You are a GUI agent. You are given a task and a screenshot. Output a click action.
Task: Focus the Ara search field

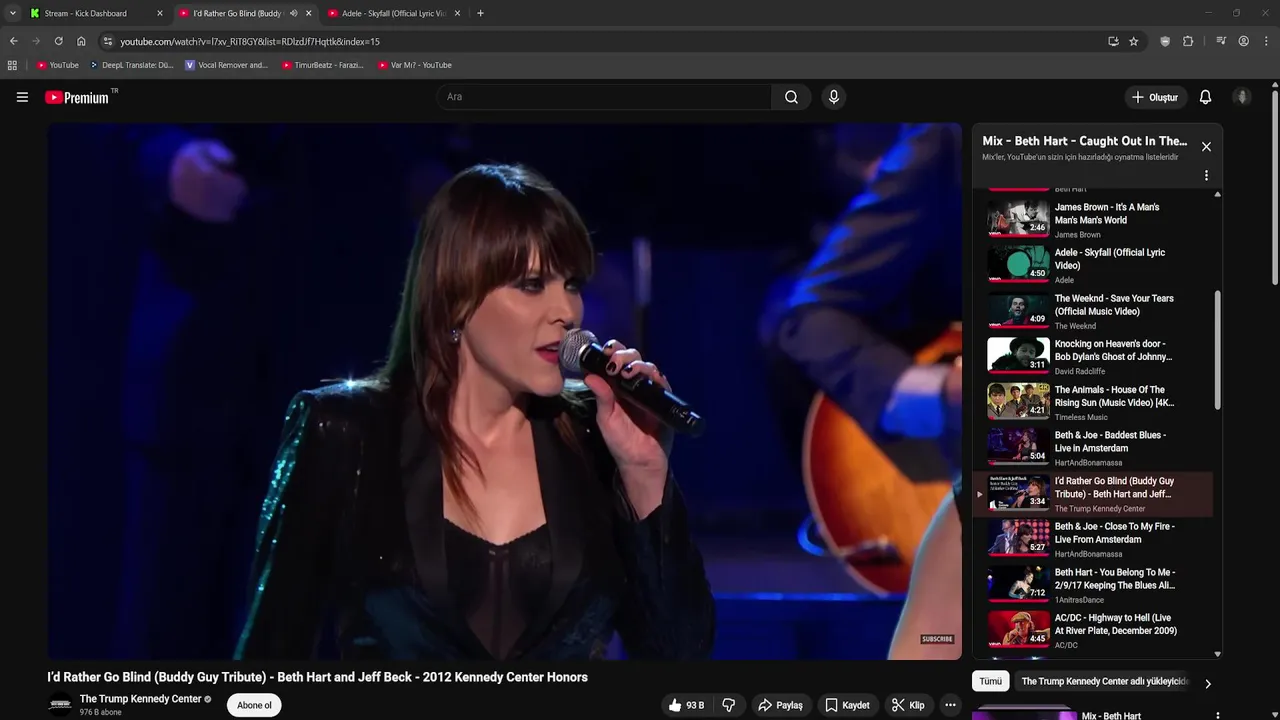click(603, 97)
